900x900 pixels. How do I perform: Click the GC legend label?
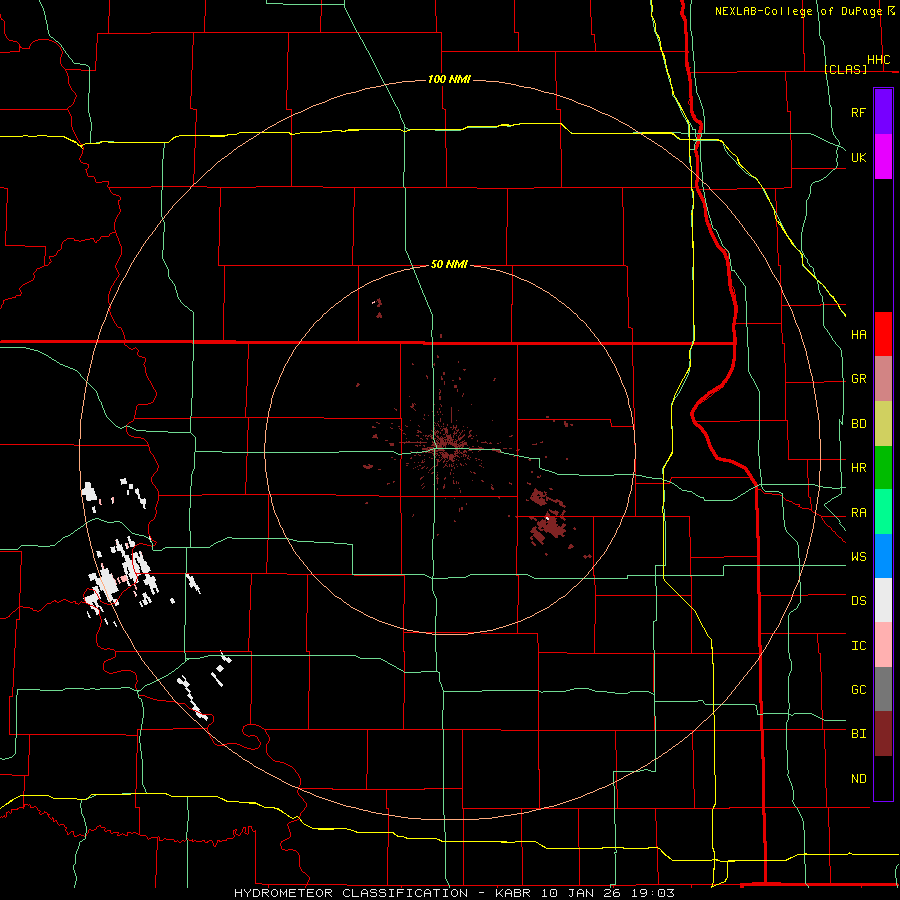click(858, 690)
